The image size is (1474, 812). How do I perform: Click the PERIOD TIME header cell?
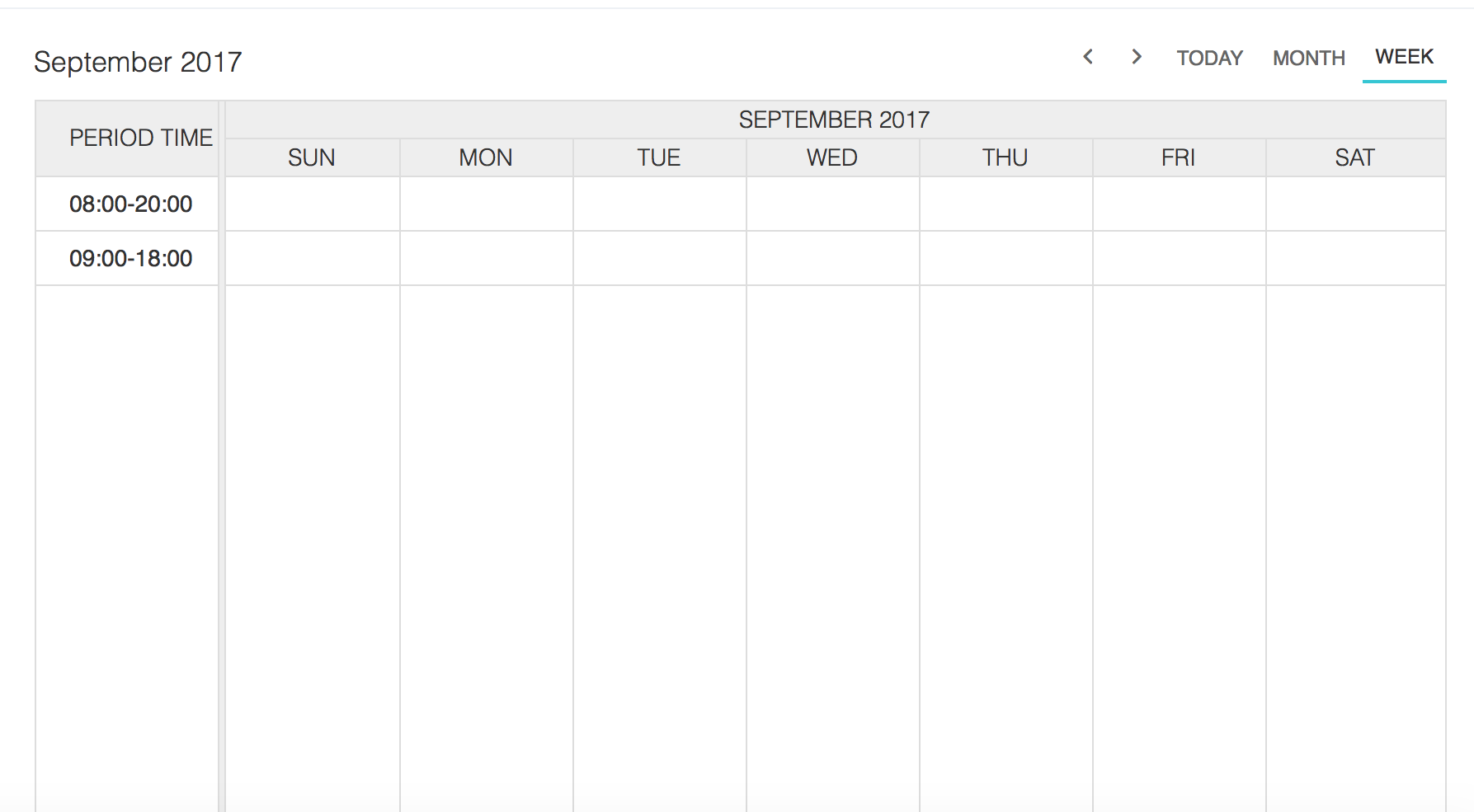pos(141,138)
